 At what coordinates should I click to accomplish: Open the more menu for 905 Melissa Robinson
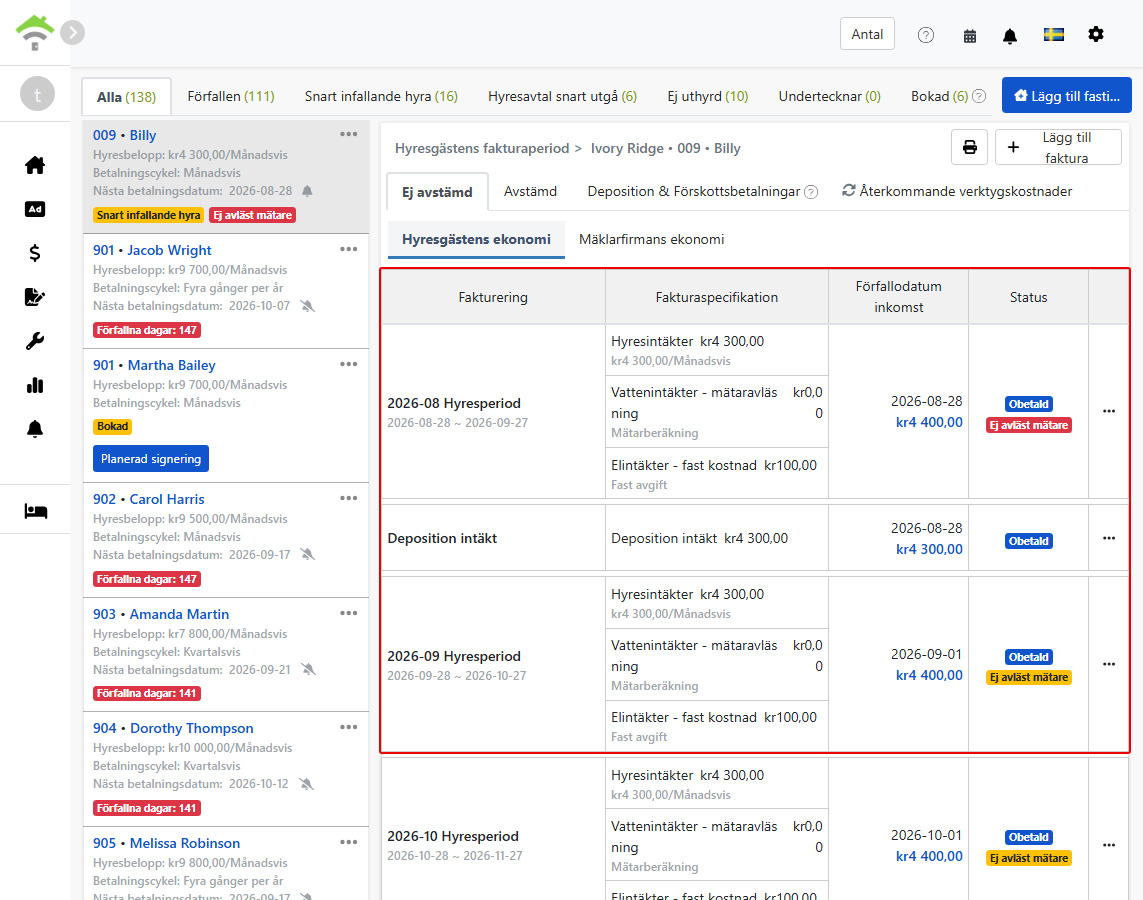pos(348,842)
